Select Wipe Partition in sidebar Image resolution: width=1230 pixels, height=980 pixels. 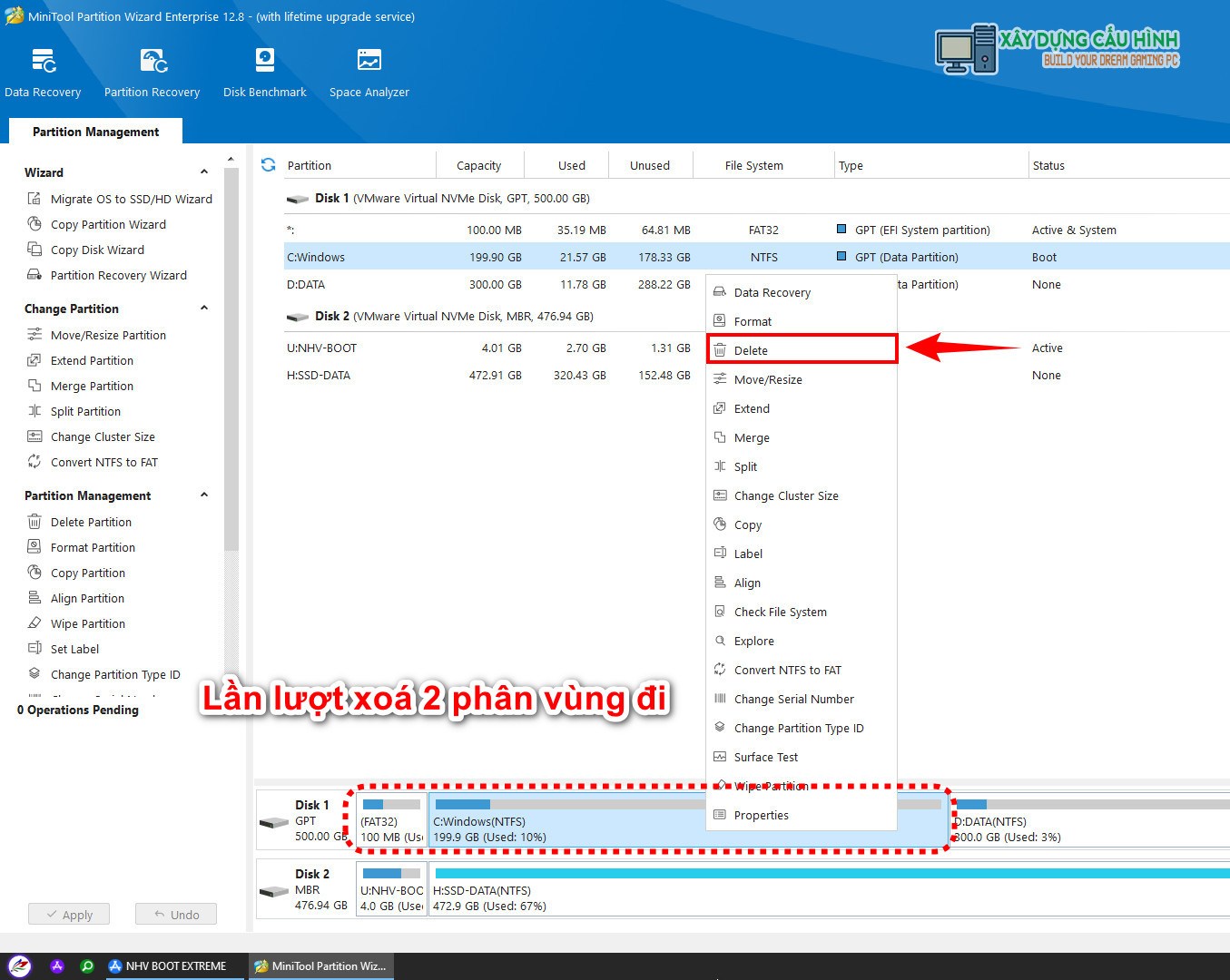tap(76, 623)
